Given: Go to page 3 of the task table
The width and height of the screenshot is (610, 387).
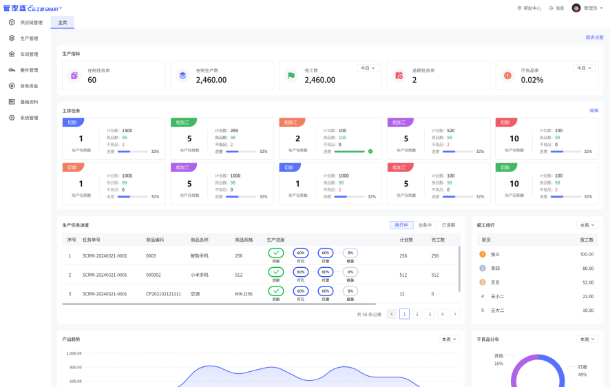Looking at the screenshot, I should tap(430, 314).
